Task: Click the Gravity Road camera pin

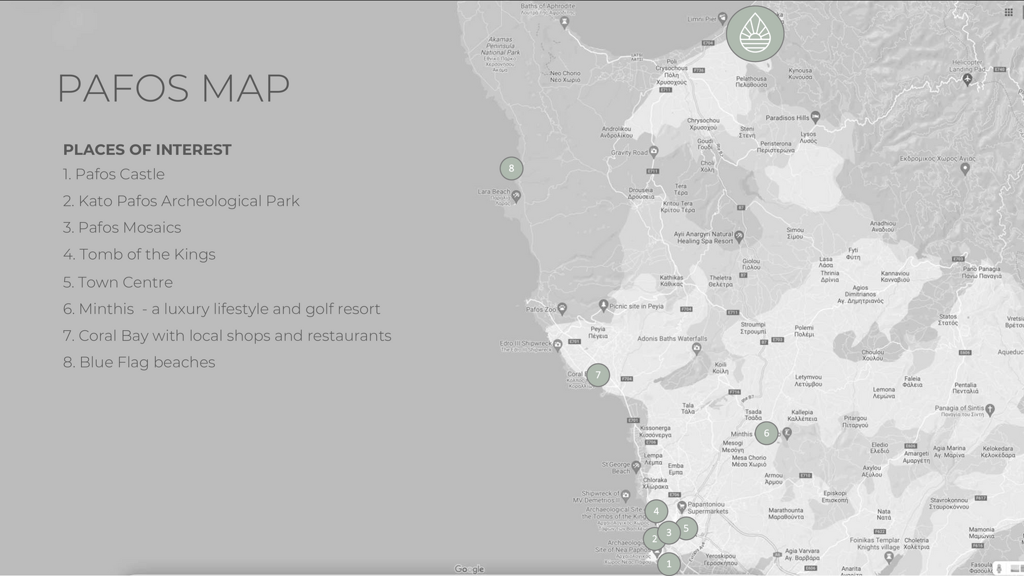Action: pos(654,152)
